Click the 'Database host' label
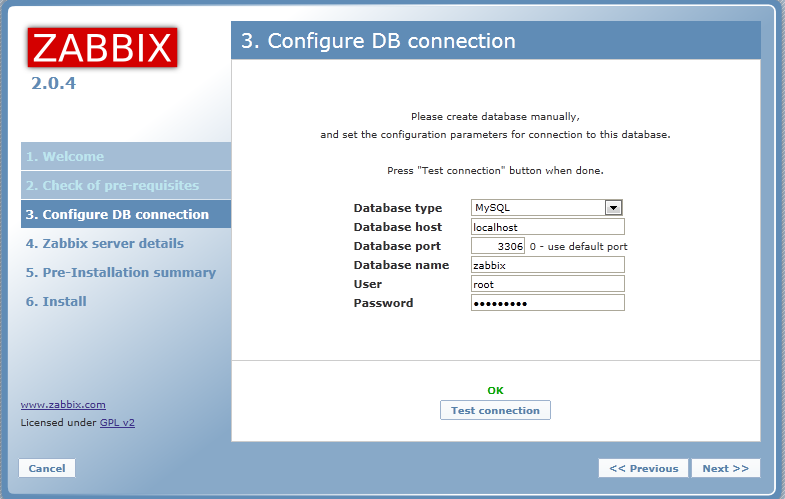Screen dimensions: 785x499 [398, 227]
